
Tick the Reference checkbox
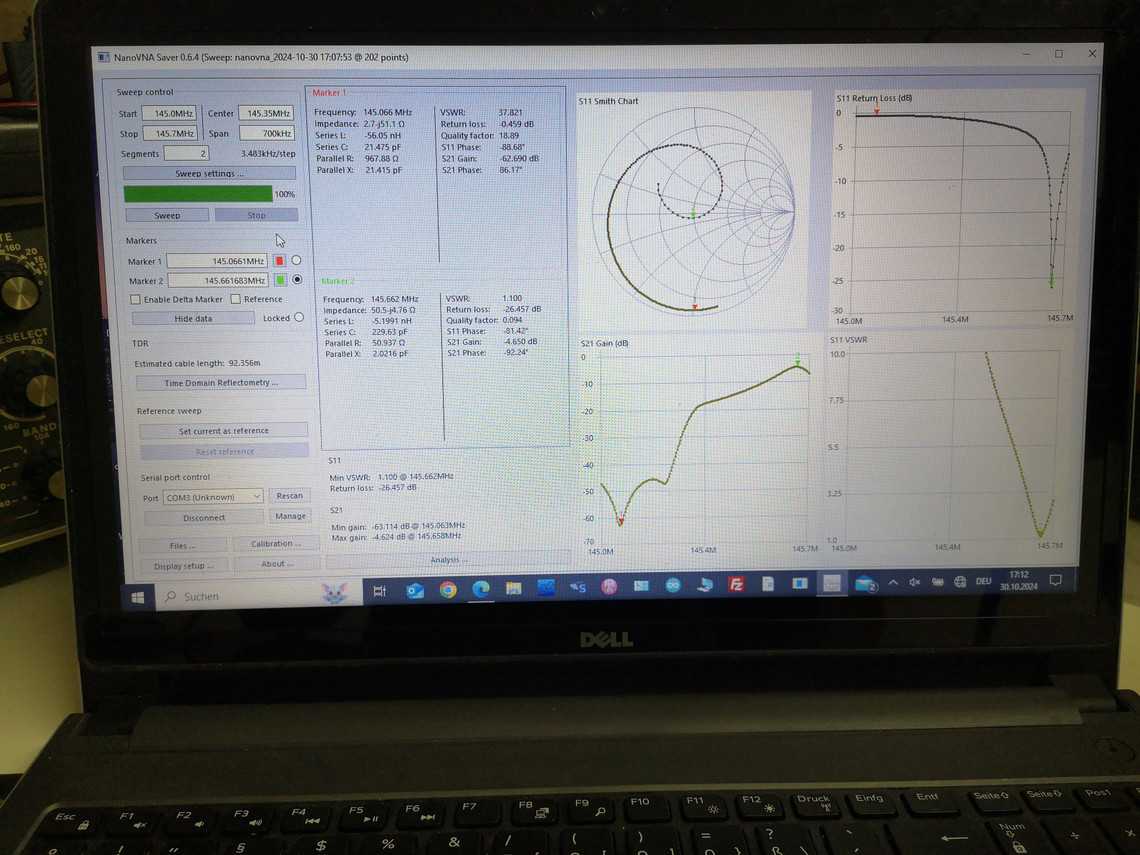(236, 299)
